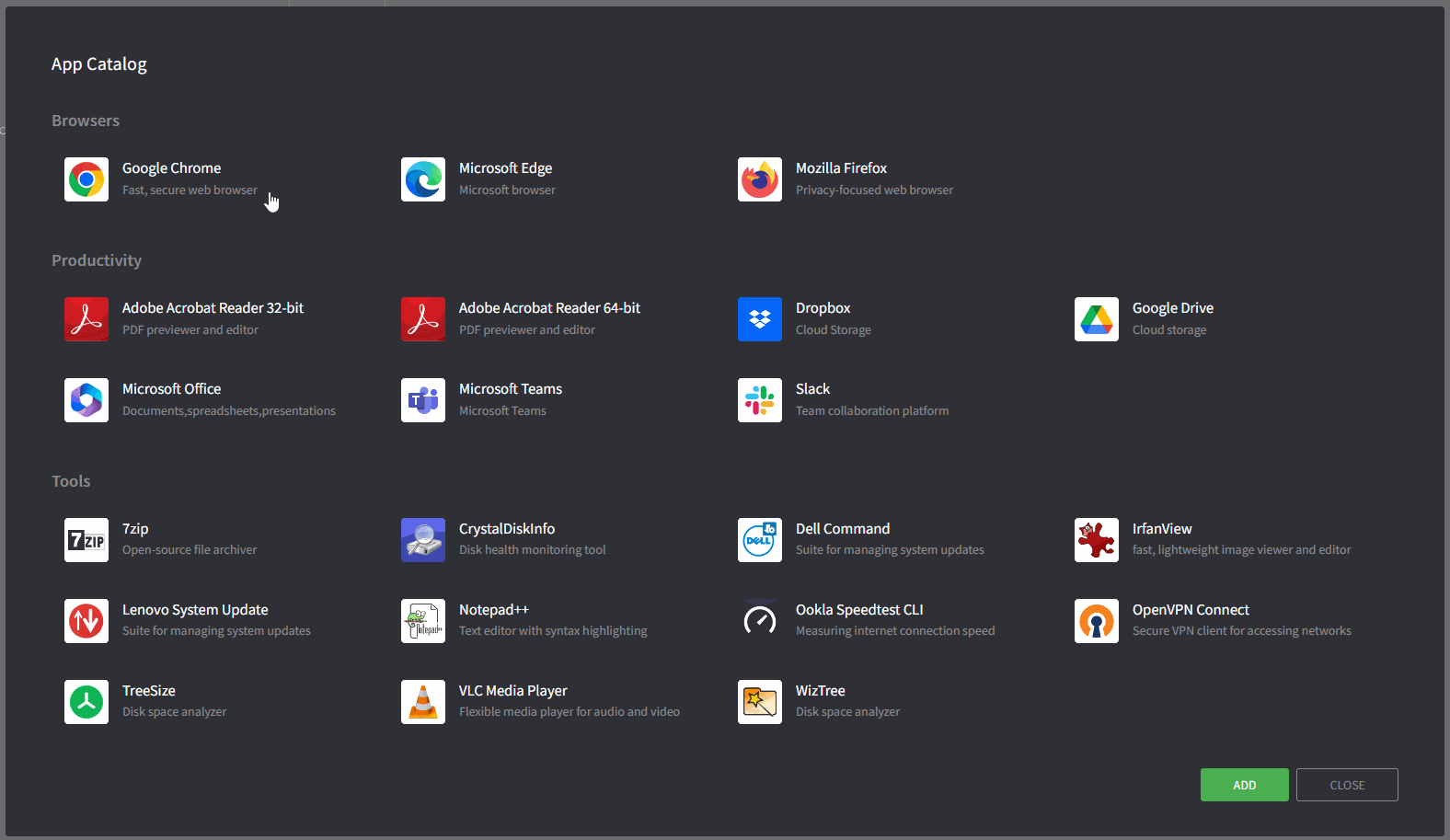Click the Slack app icon
This screenshot has width=1450, height=840.
pyautogui.click(x=760, y=400)
